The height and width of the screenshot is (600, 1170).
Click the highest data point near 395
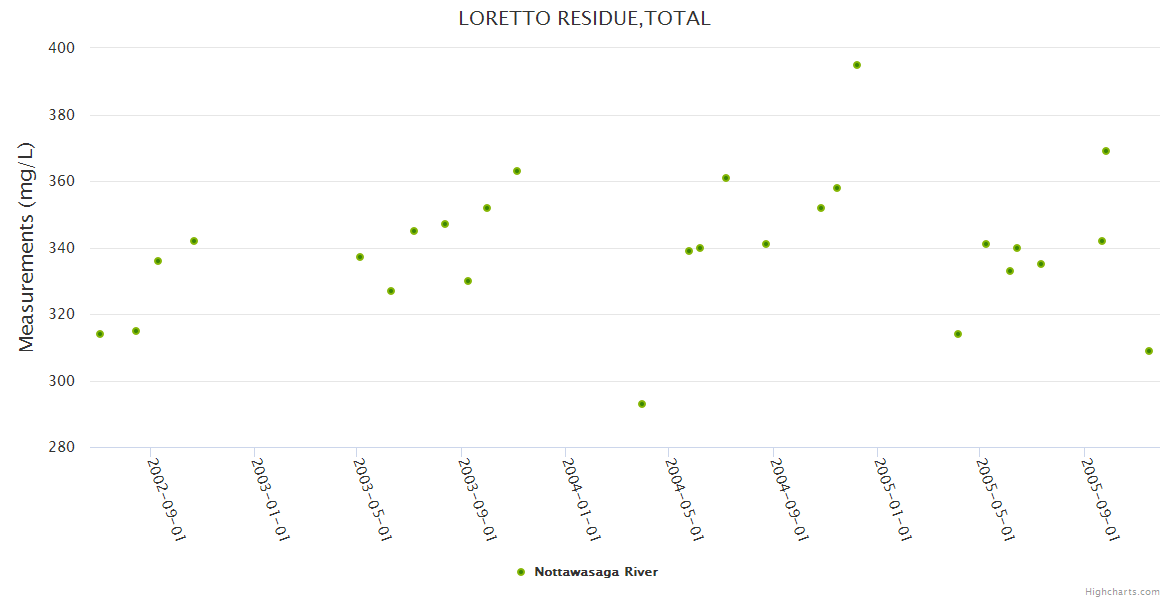tap(857, 65)
